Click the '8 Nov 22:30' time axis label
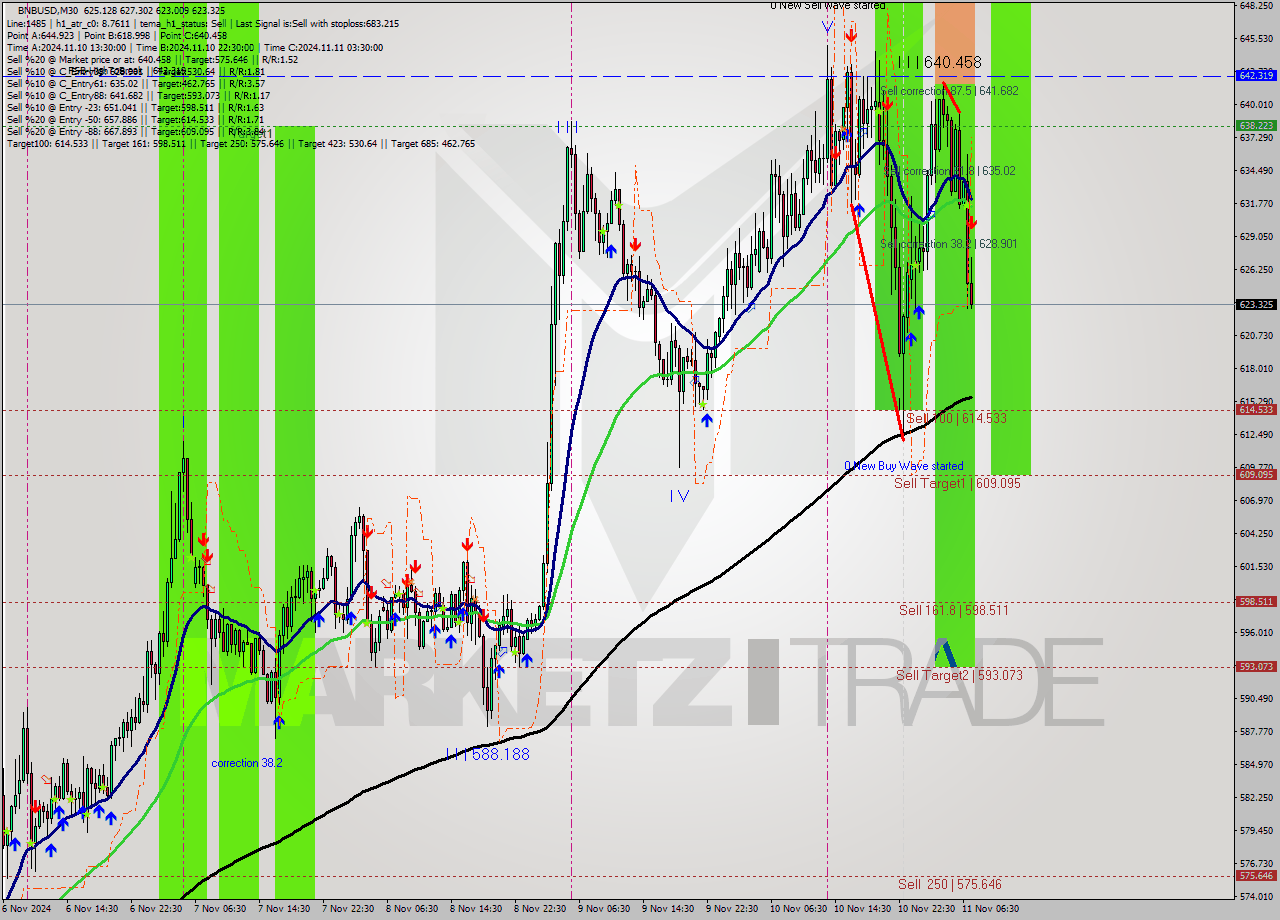 [539, 909]
